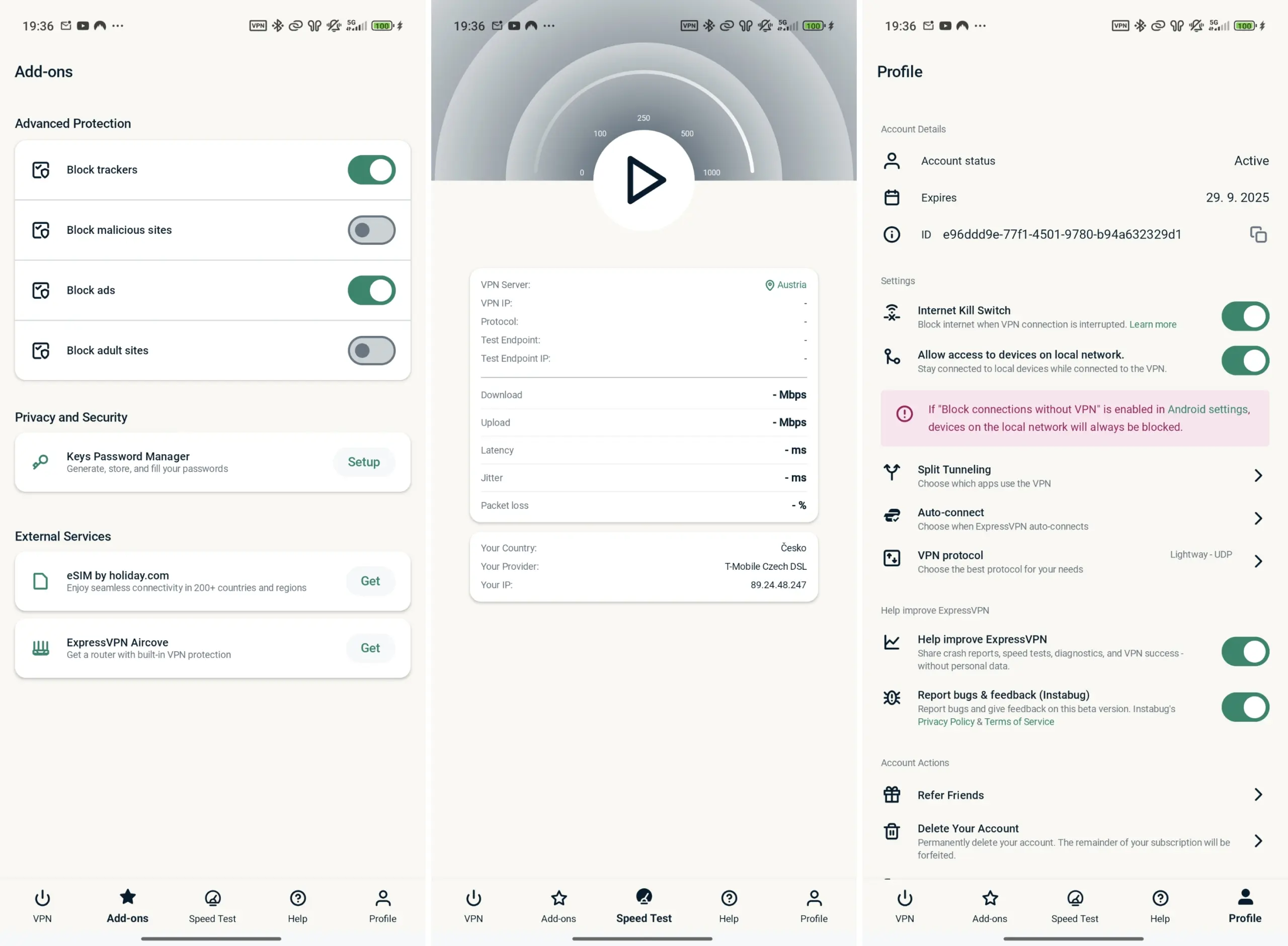This screenshot has height=946, width=1288.
Task: Tap the ID info icon in Profile
Action: point(892,234)
